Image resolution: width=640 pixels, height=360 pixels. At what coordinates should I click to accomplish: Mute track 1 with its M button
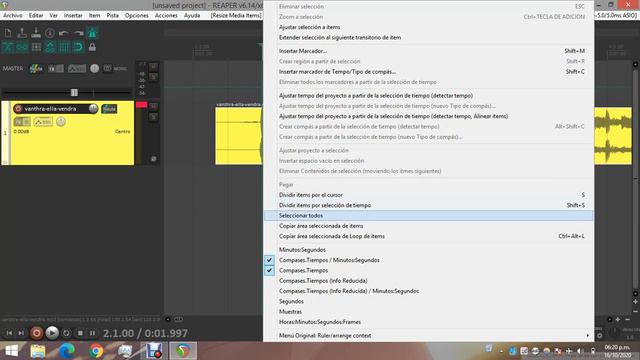click(x=153, y=106)
